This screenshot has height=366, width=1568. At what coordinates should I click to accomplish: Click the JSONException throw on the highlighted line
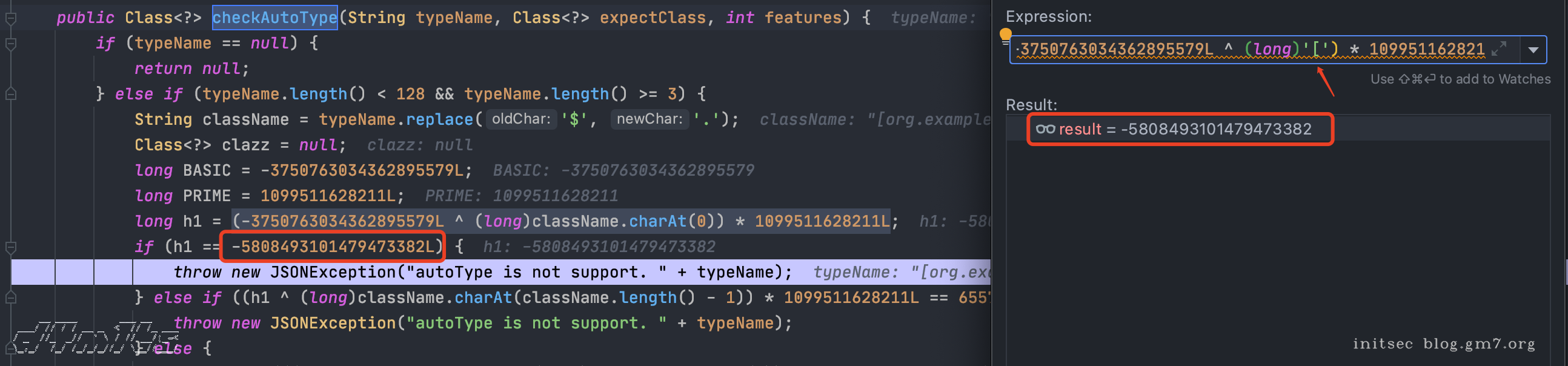tap(333, 272)
